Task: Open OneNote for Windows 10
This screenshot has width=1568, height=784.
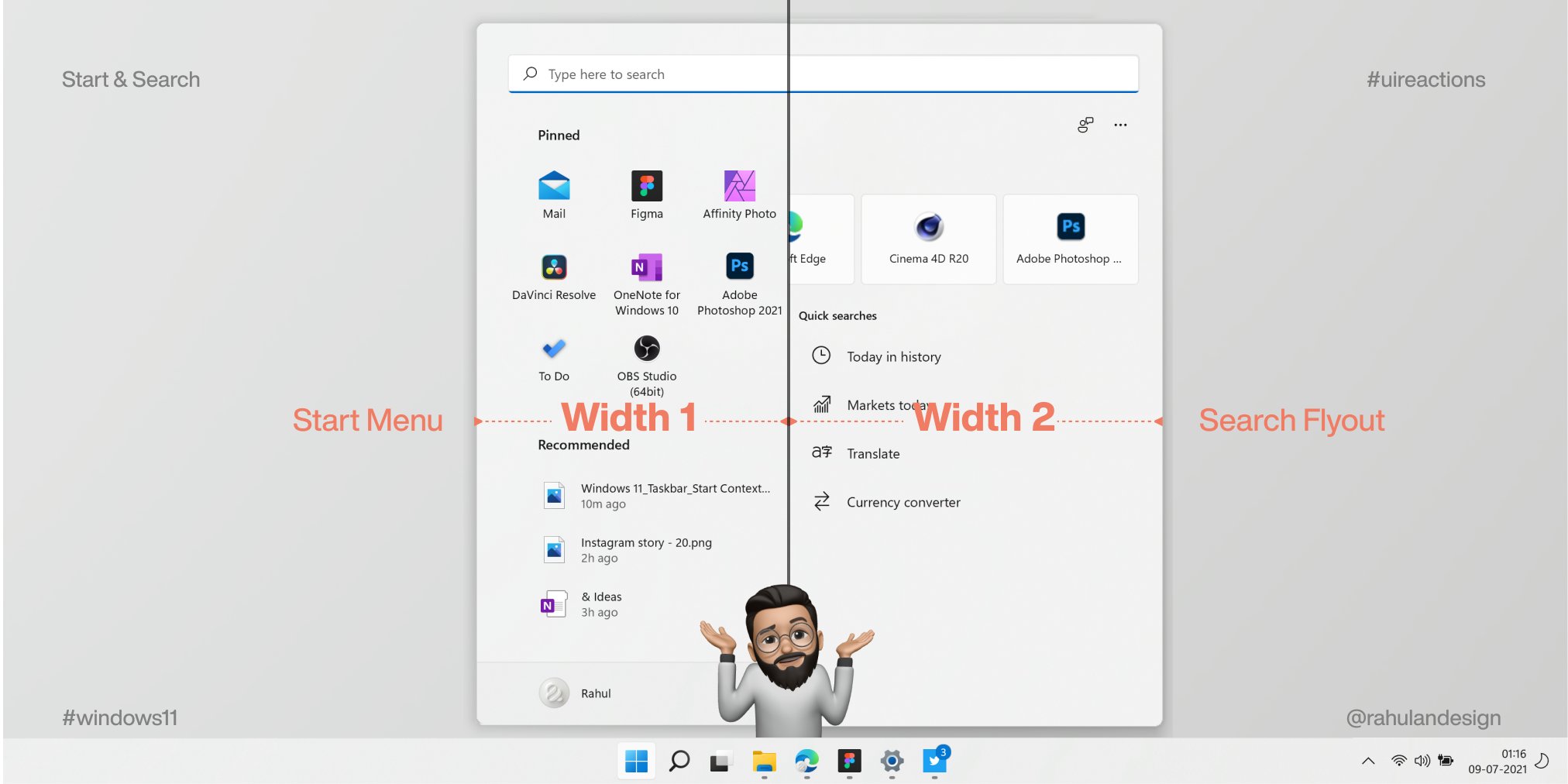Action: click(647, 284)
